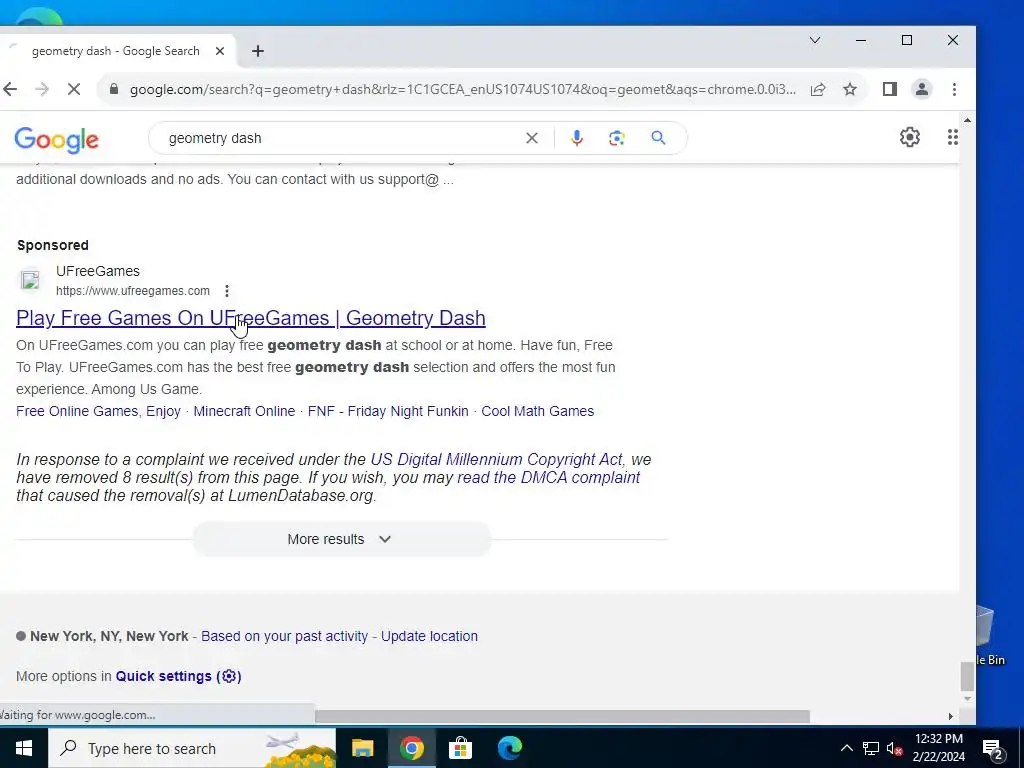
Task: Bookmark this page with the star icon
Action: pos(850,89)
